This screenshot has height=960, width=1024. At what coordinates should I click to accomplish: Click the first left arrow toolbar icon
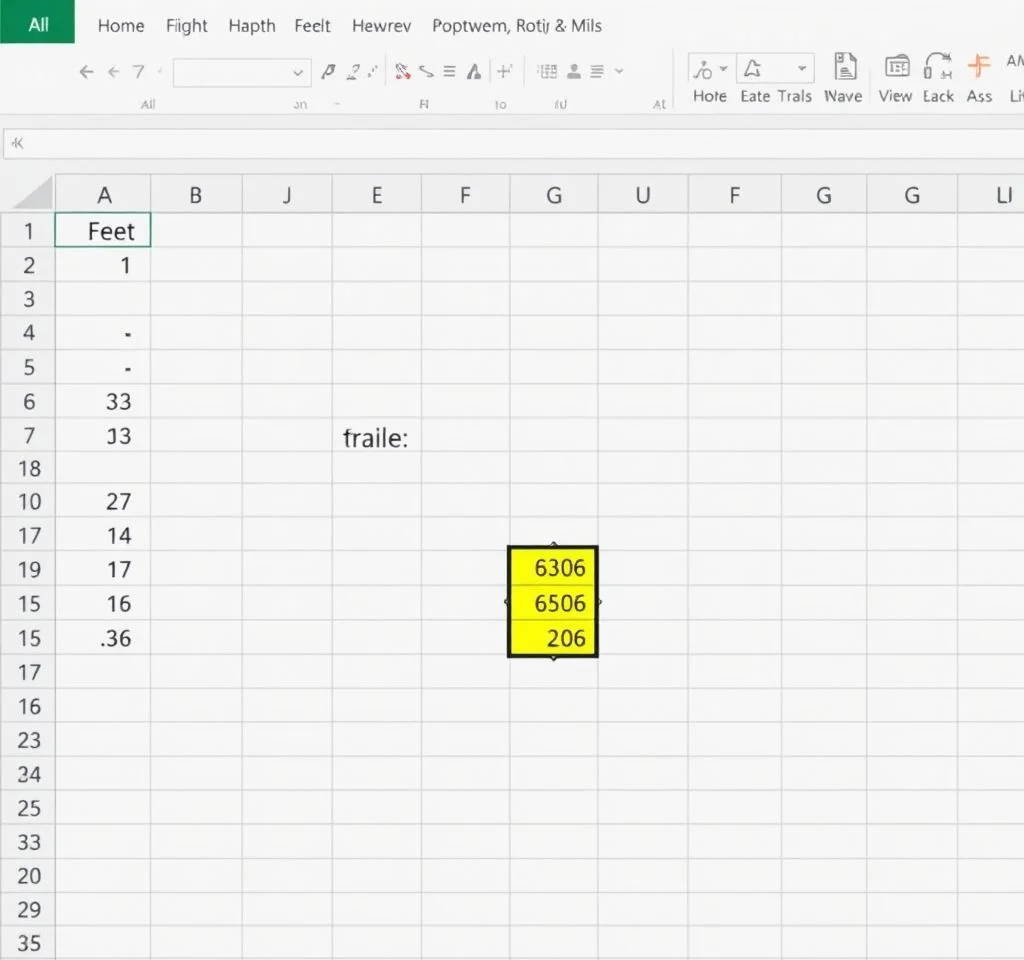pyautogui.click(x=86, y=72)
